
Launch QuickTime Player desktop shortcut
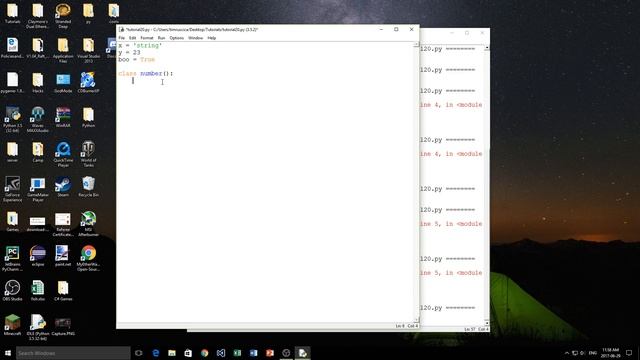[x=63, y=154]
